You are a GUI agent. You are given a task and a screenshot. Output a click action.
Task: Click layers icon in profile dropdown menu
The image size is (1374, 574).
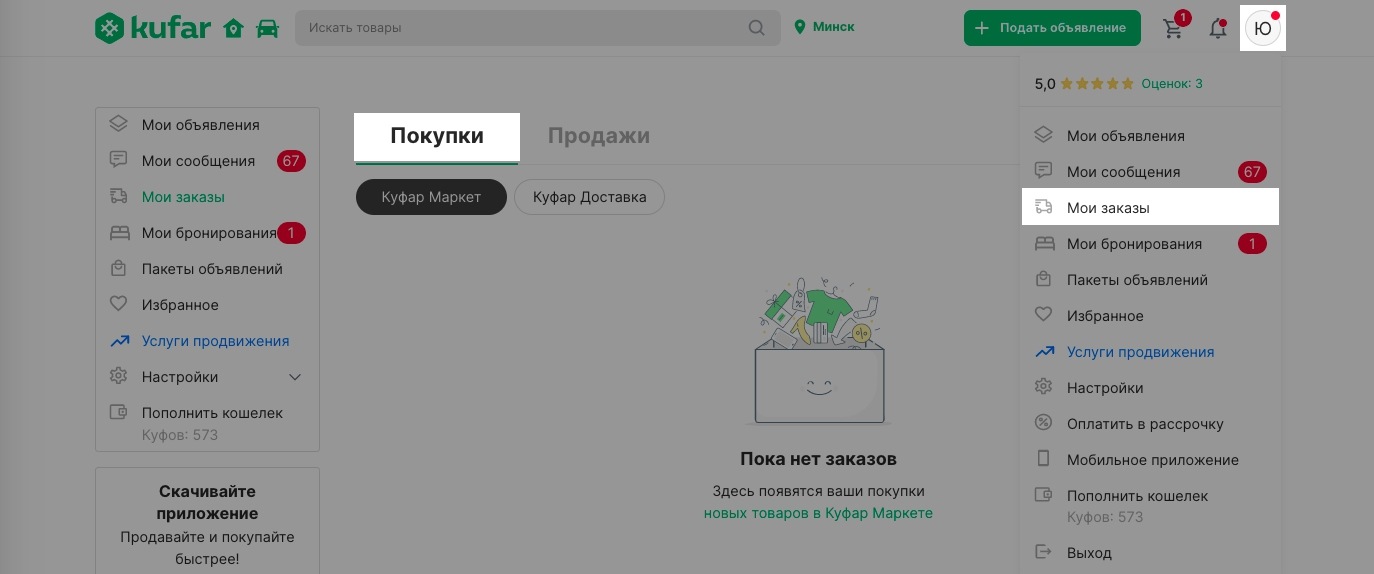pos(1044,135)
